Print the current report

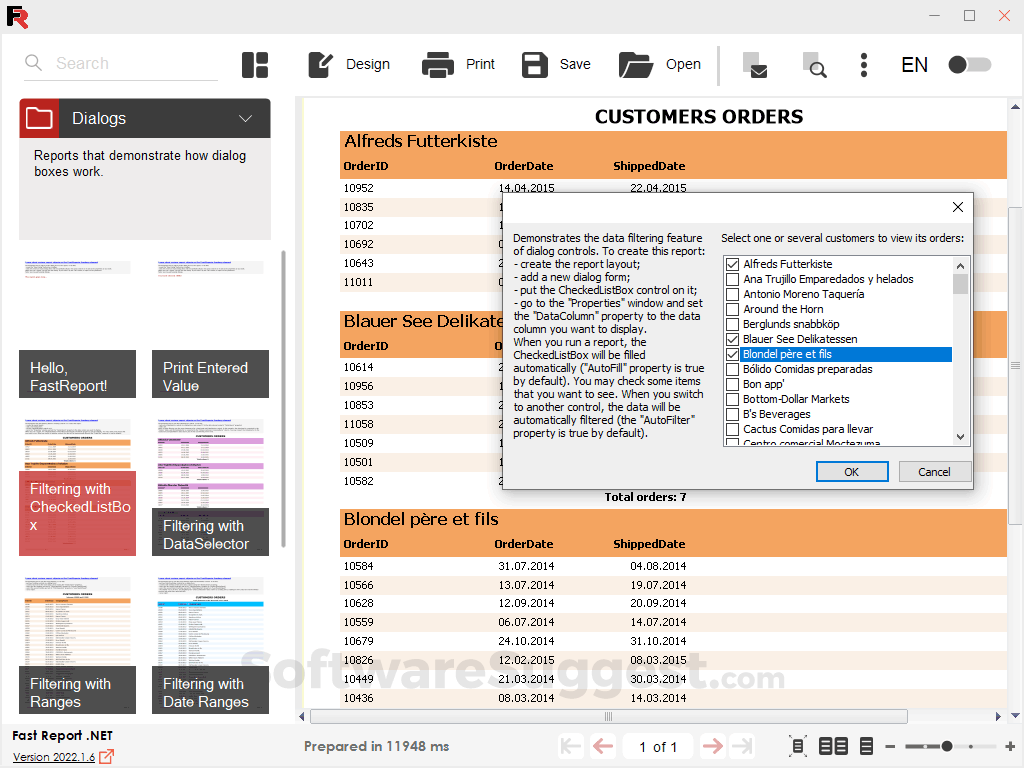(x=458, y=64)
